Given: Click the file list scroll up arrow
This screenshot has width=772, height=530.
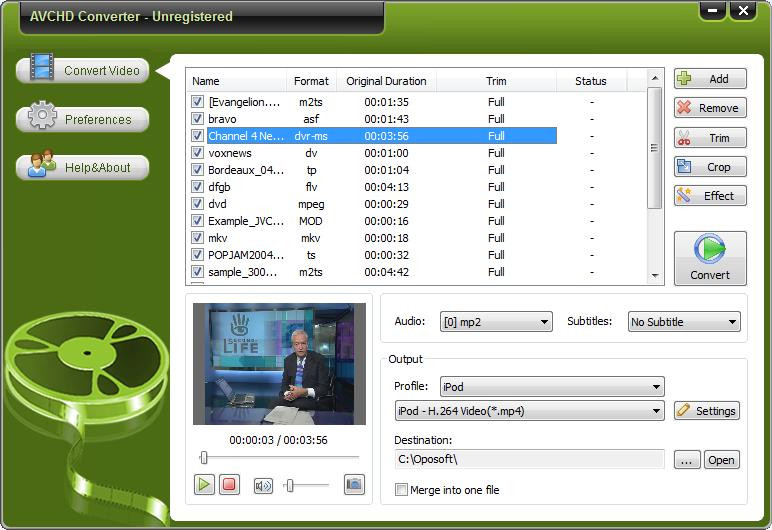Looking at the screenshot, I should [x=655, y=78].
